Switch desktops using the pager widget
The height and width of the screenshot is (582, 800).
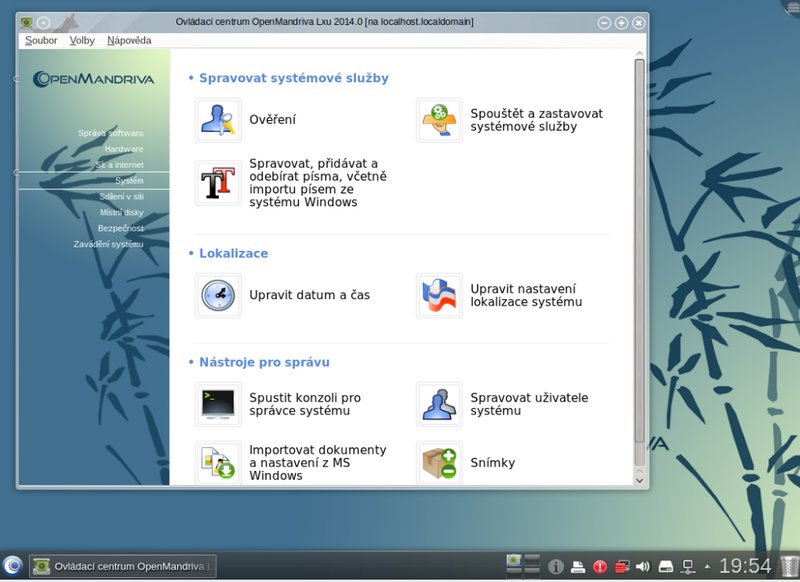coord(523,566)
